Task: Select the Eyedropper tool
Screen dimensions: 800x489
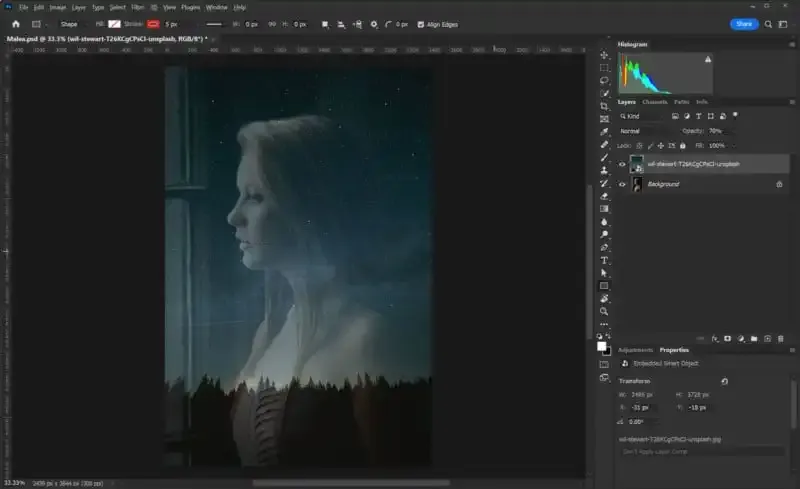Action: click(604, 132)
